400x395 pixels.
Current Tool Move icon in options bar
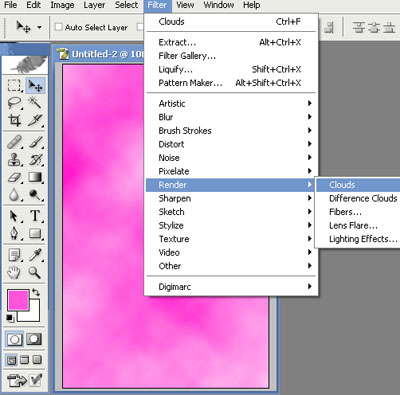tap(23, 27)
